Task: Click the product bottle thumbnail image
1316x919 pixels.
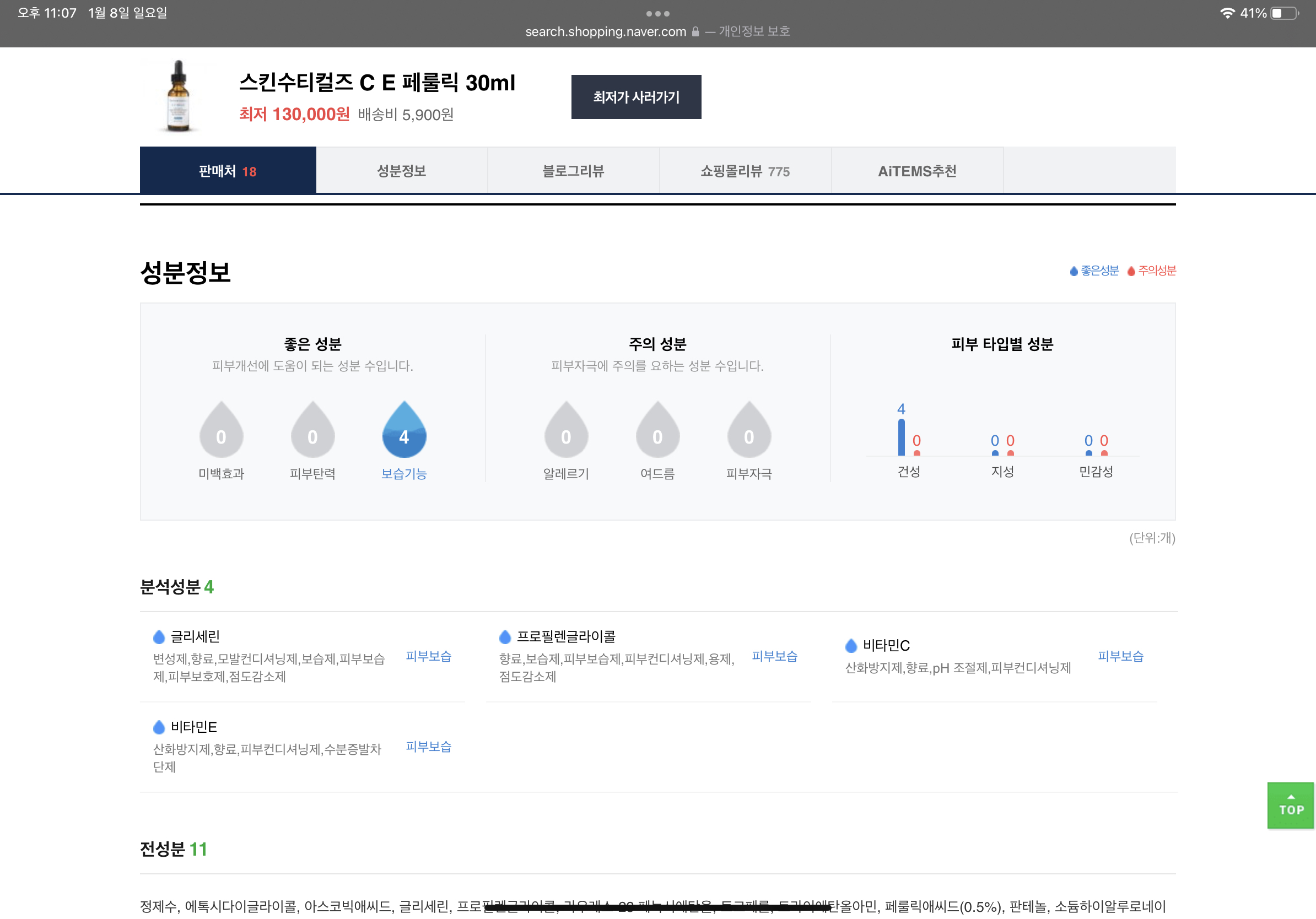Action: [178, 96]
